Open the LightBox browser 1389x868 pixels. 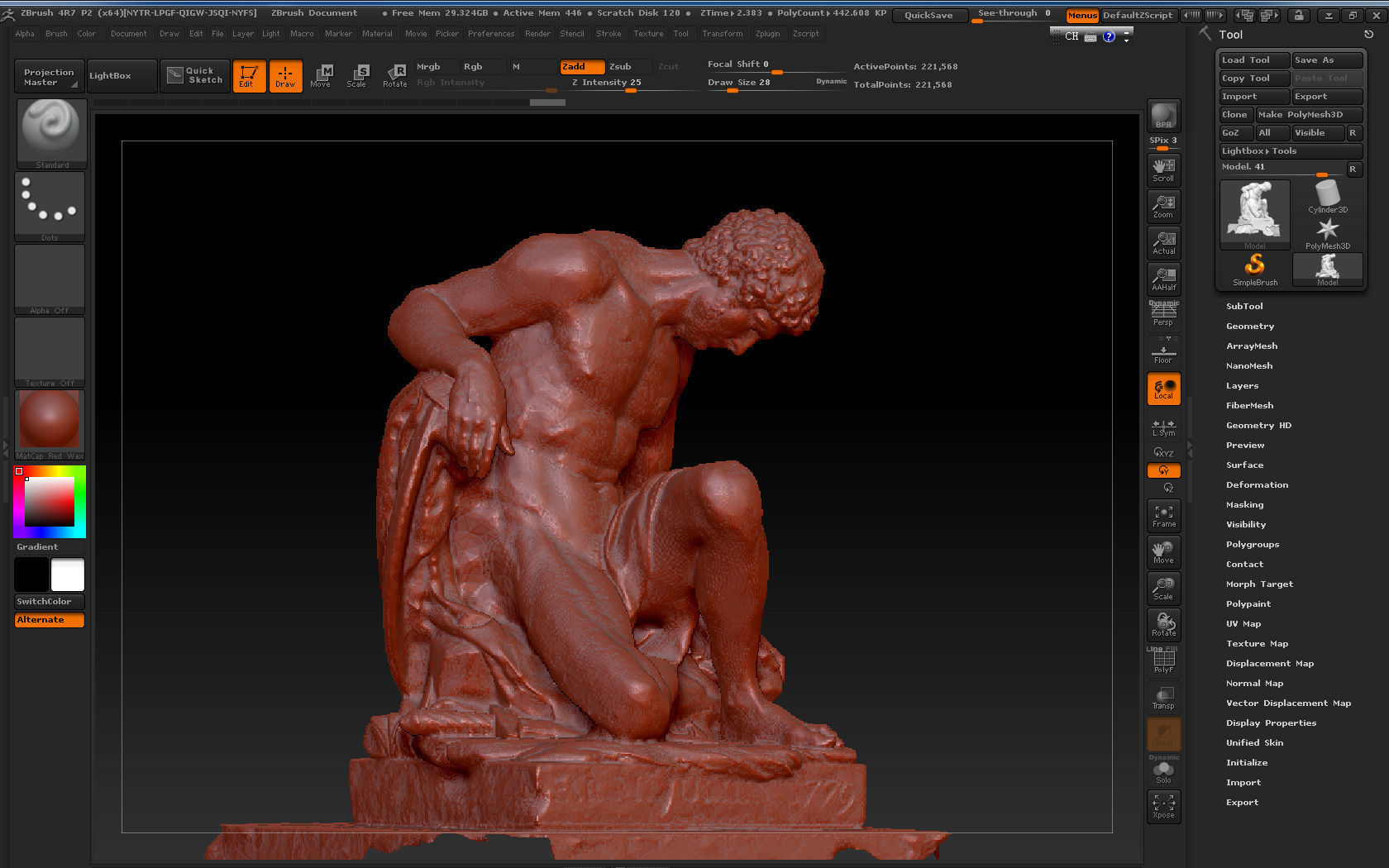tap(121, 76)
